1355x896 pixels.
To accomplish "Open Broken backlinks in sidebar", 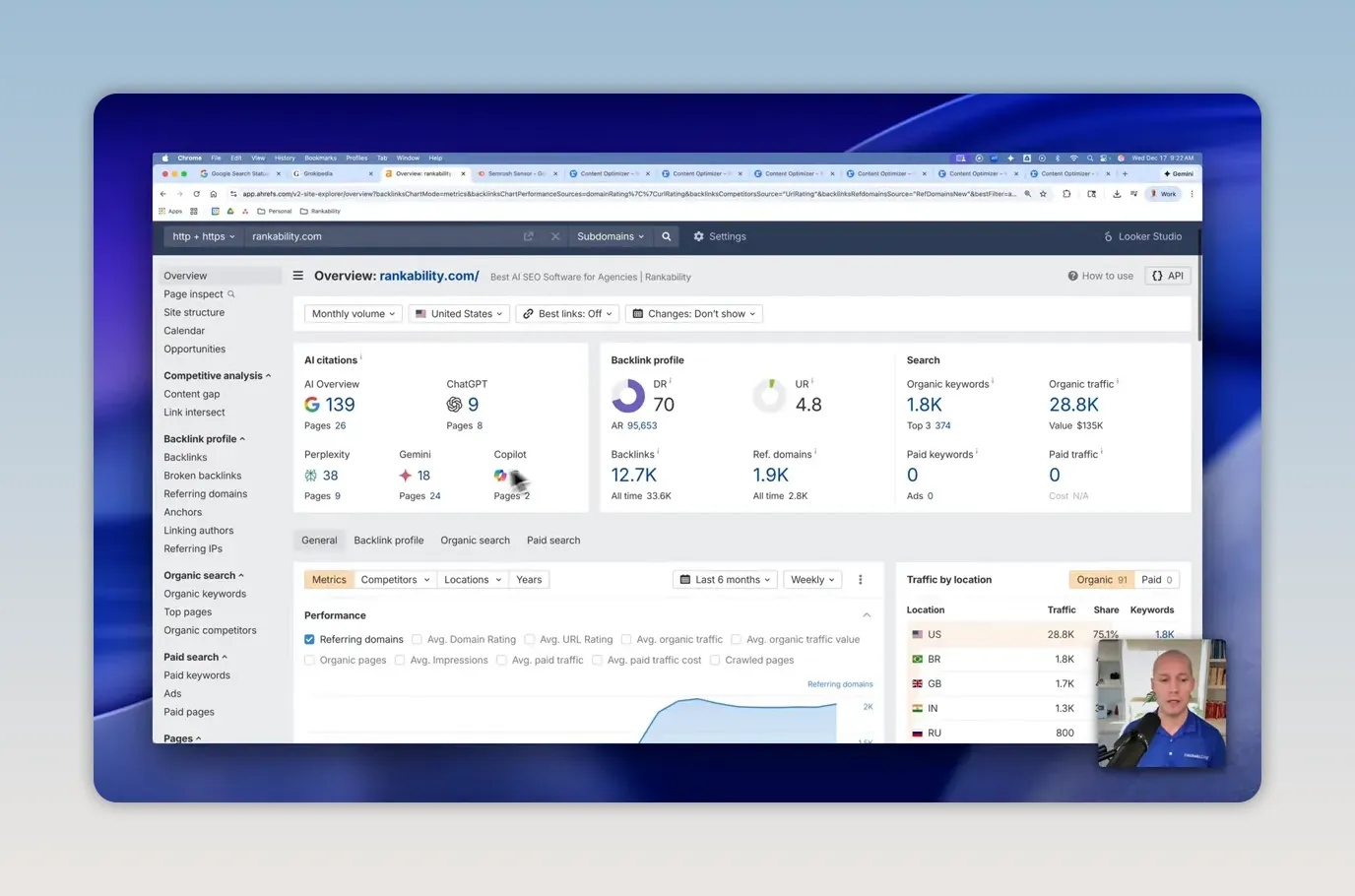I will (x=203, y=476).
